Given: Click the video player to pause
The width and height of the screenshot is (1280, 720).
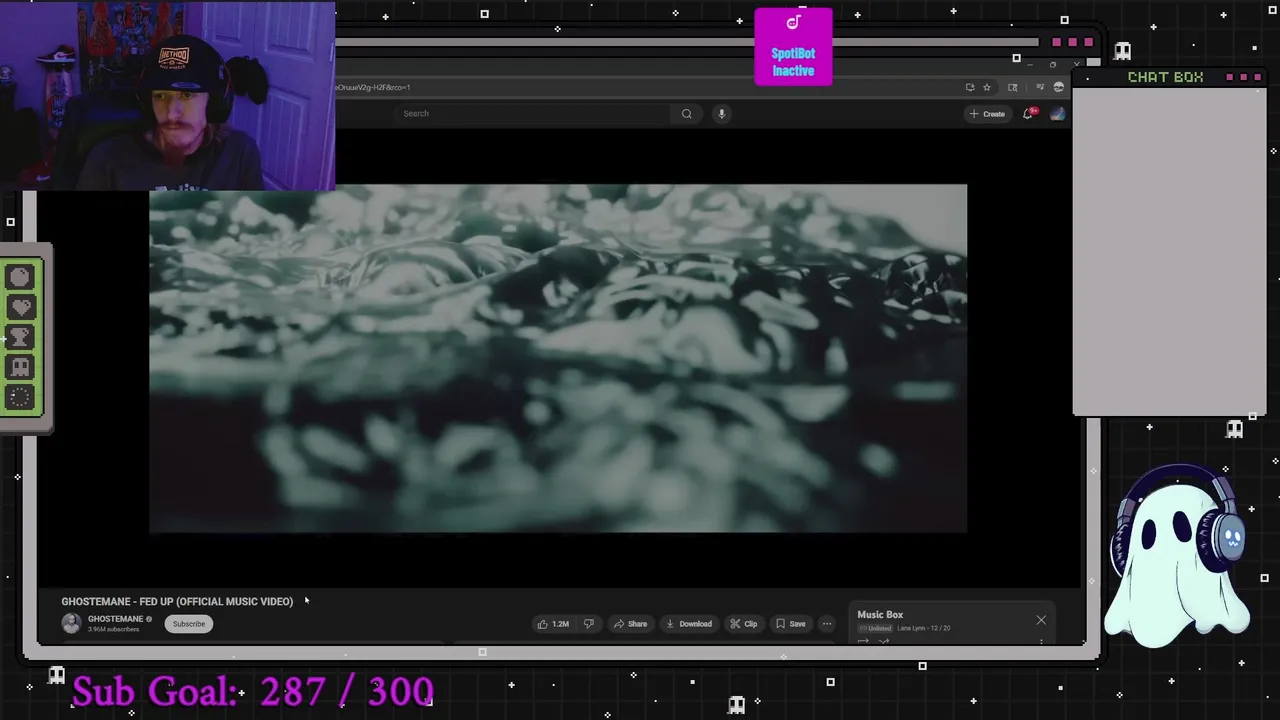Looking at the screenshot, I should pos(558,358).
